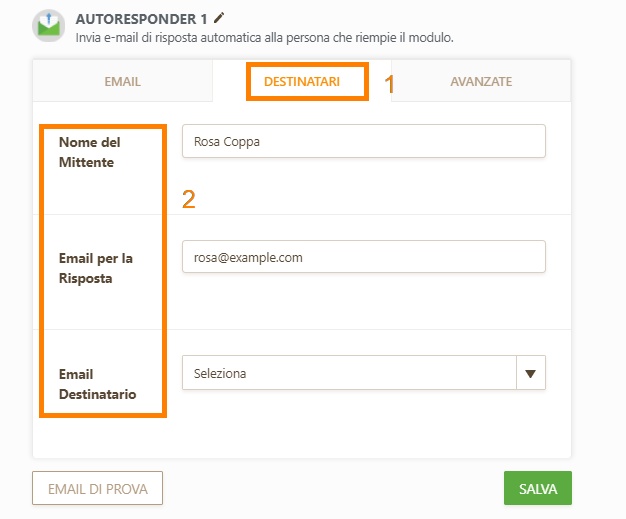Screen dimensions: 626x519
Task: Click the rosa@example.com reply email field
Action: (x=364, y=257)
